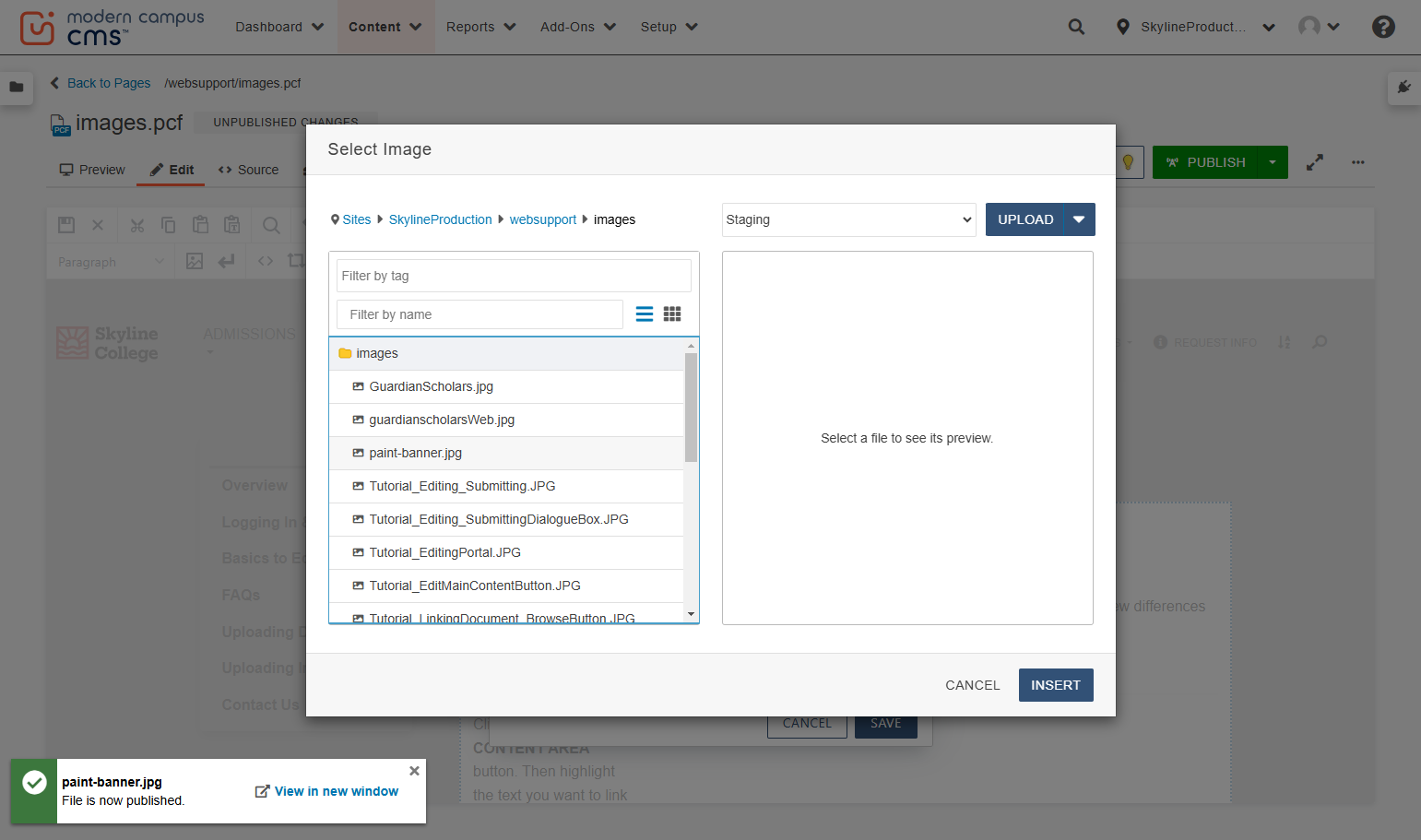Screen dimensions: 1421x840
Task: Select paint-banner.jpg in file list
Action: point(506,453)
